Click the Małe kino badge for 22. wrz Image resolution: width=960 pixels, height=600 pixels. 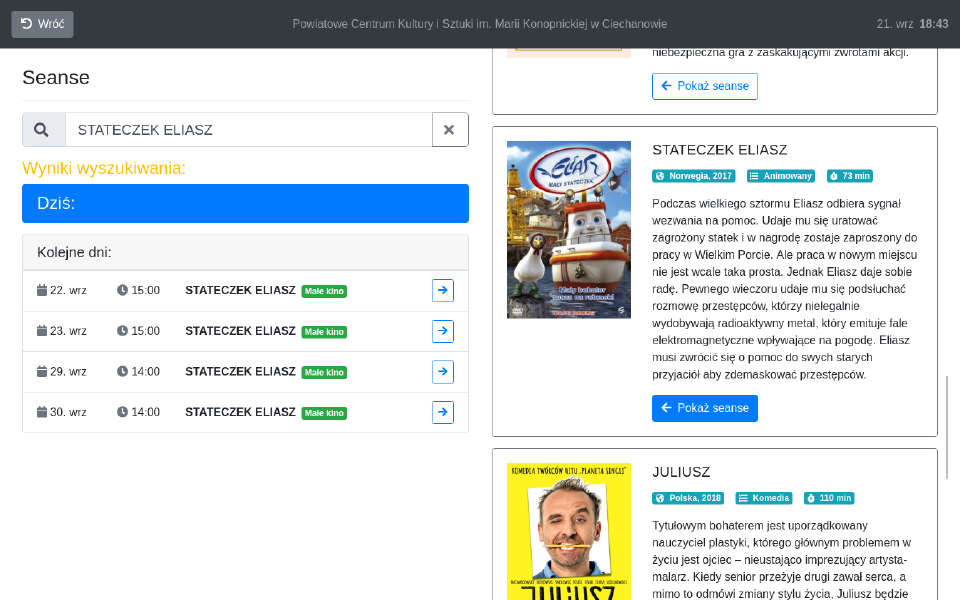(324, 291)
